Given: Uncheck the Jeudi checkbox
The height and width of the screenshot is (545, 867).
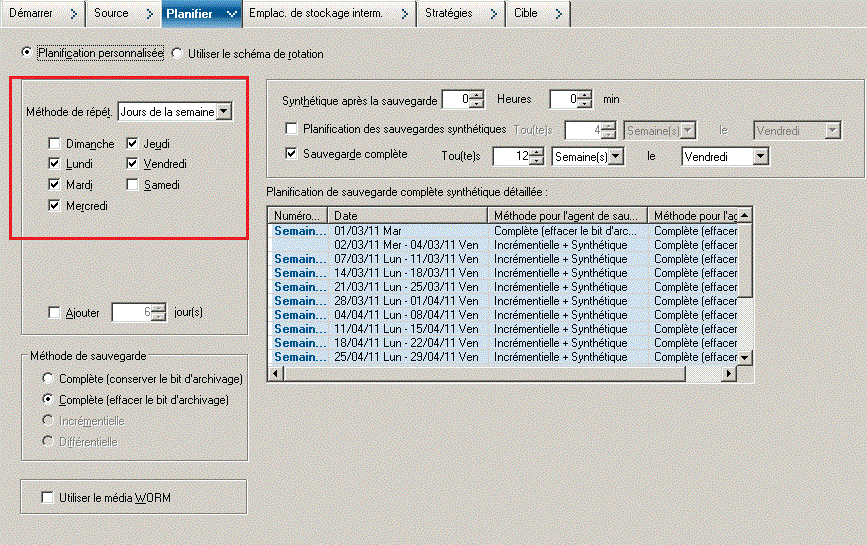Looking at the screenshot, I should coord(132,144).
